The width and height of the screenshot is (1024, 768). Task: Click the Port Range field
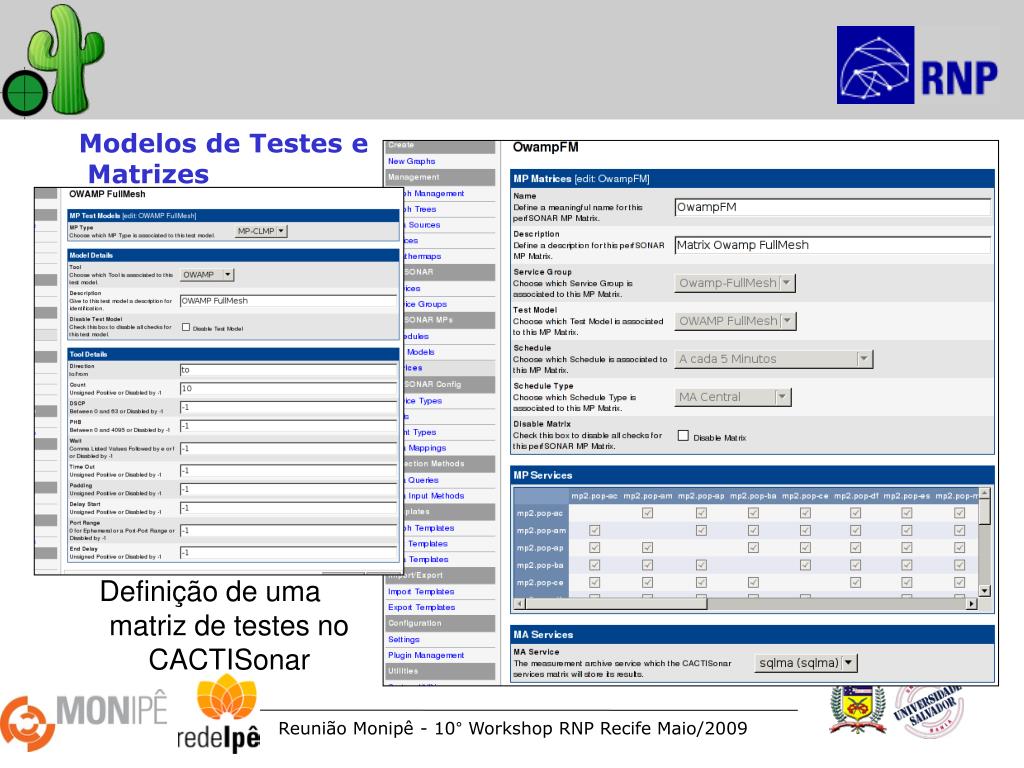[289, 531]
